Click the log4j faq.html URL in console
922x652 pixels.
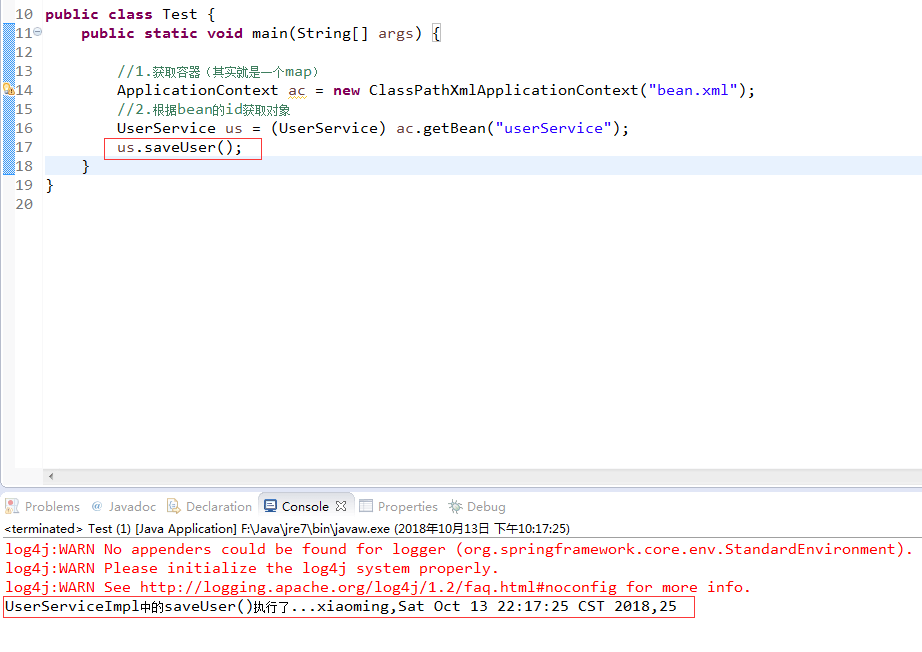(378, 587)
